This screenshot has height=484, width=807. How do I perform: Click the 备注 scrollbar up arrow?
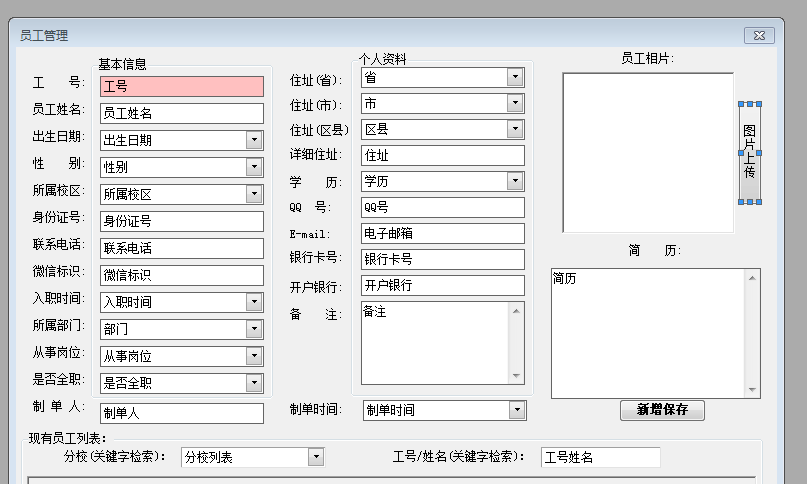click(516, 310)
